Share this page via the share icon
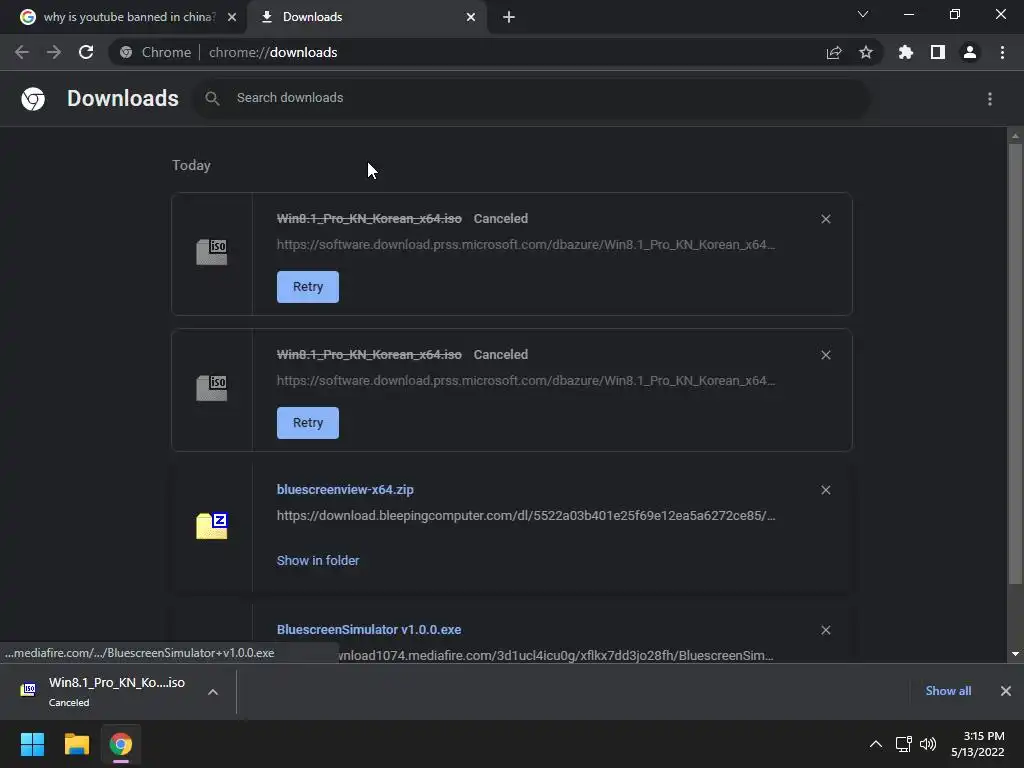 click(834, 52)
